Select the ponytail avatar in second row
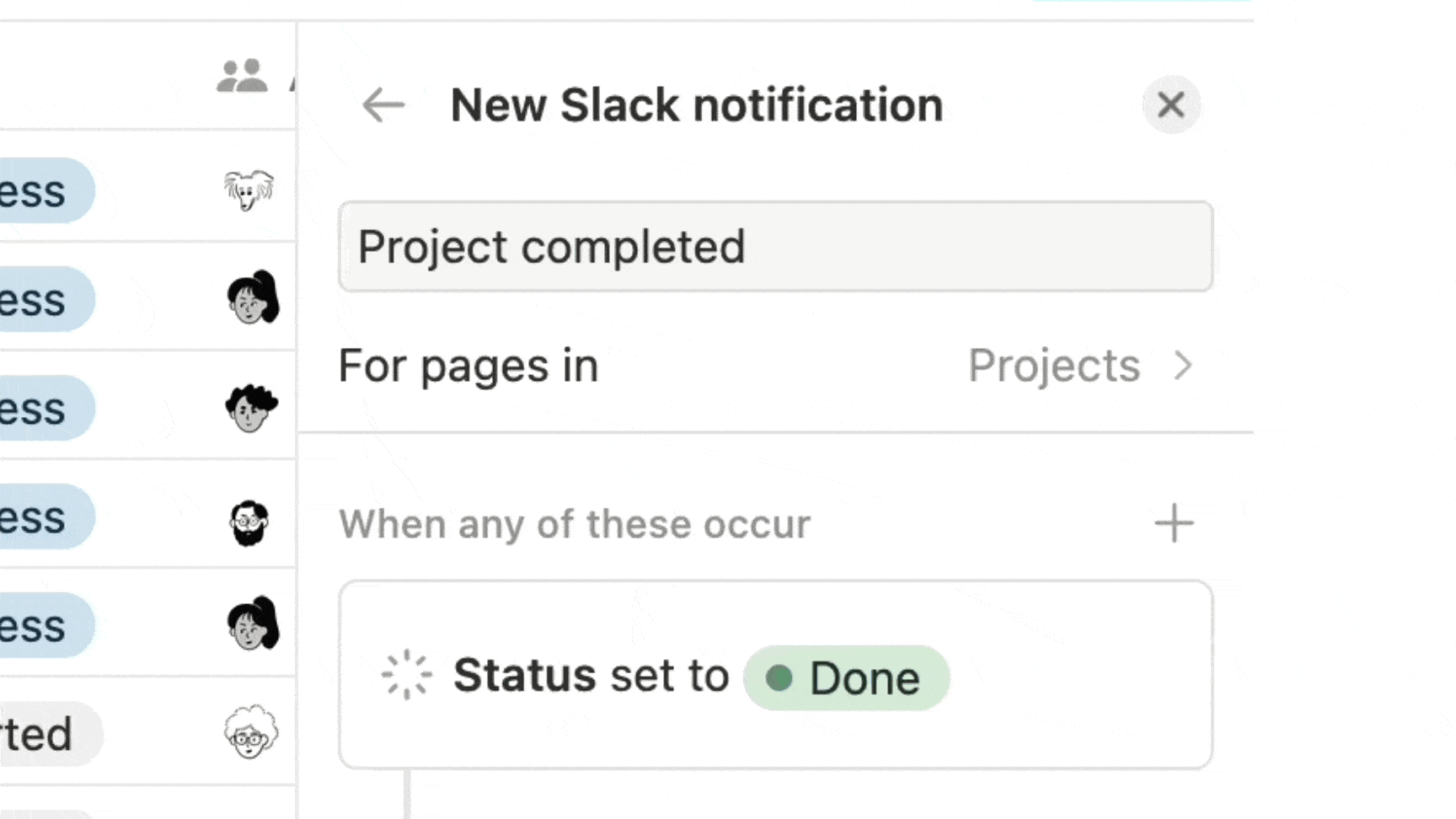Screen dimensions: 1456x819 252,298
